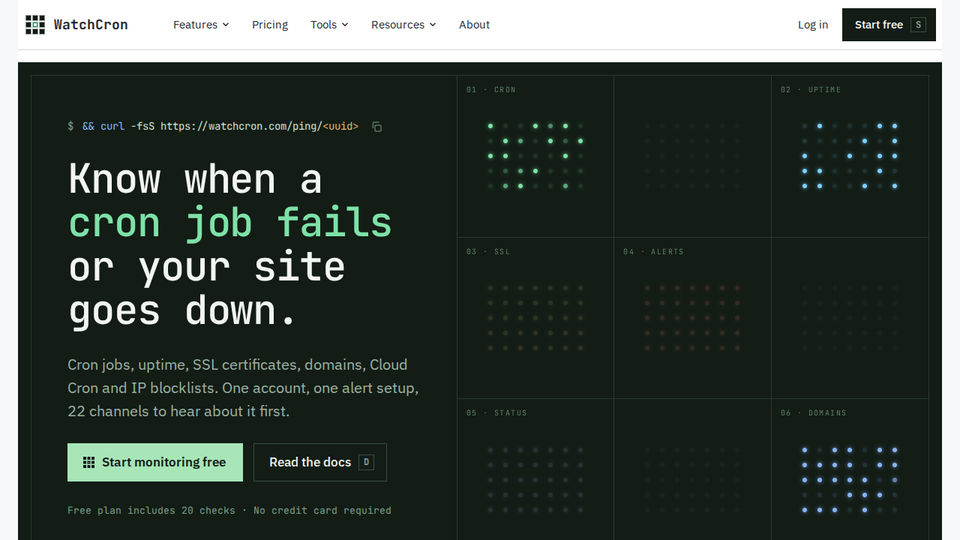Select the 05 STATUS feature tile

[x=535, y=470]
